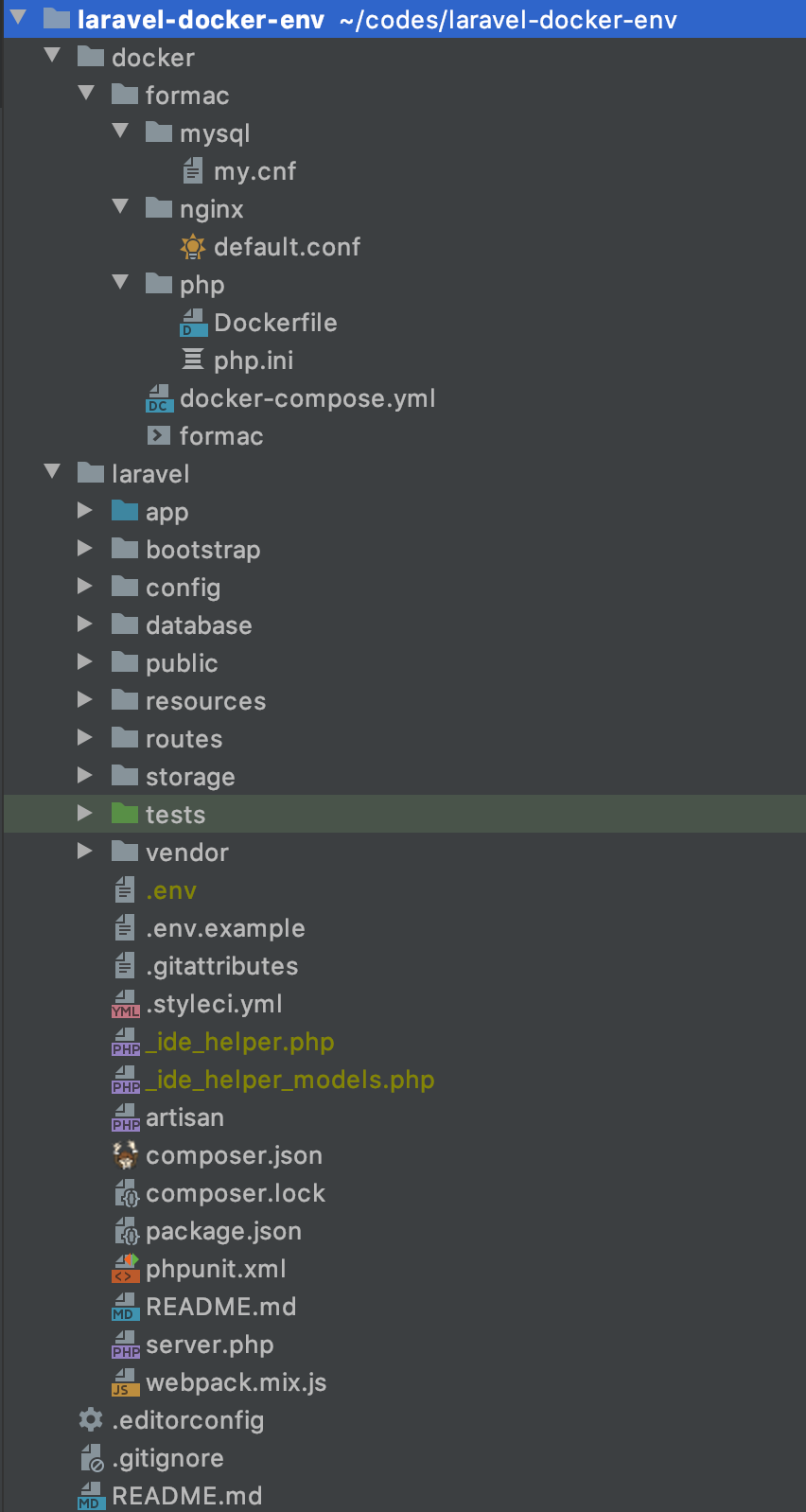806x1512 pixels.
Task: Expand the config folder arrow
Action: (x=85, y=587)
